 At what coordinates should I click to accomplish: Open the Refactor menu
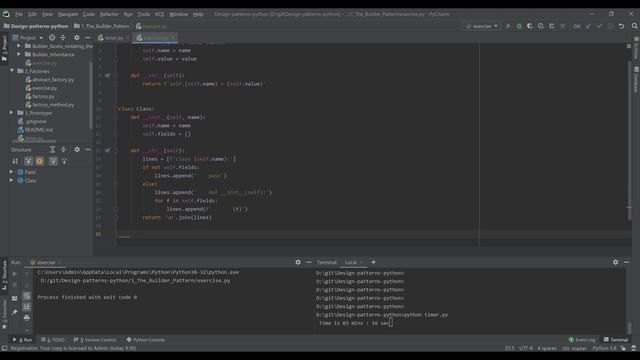[x=109, y=14]
